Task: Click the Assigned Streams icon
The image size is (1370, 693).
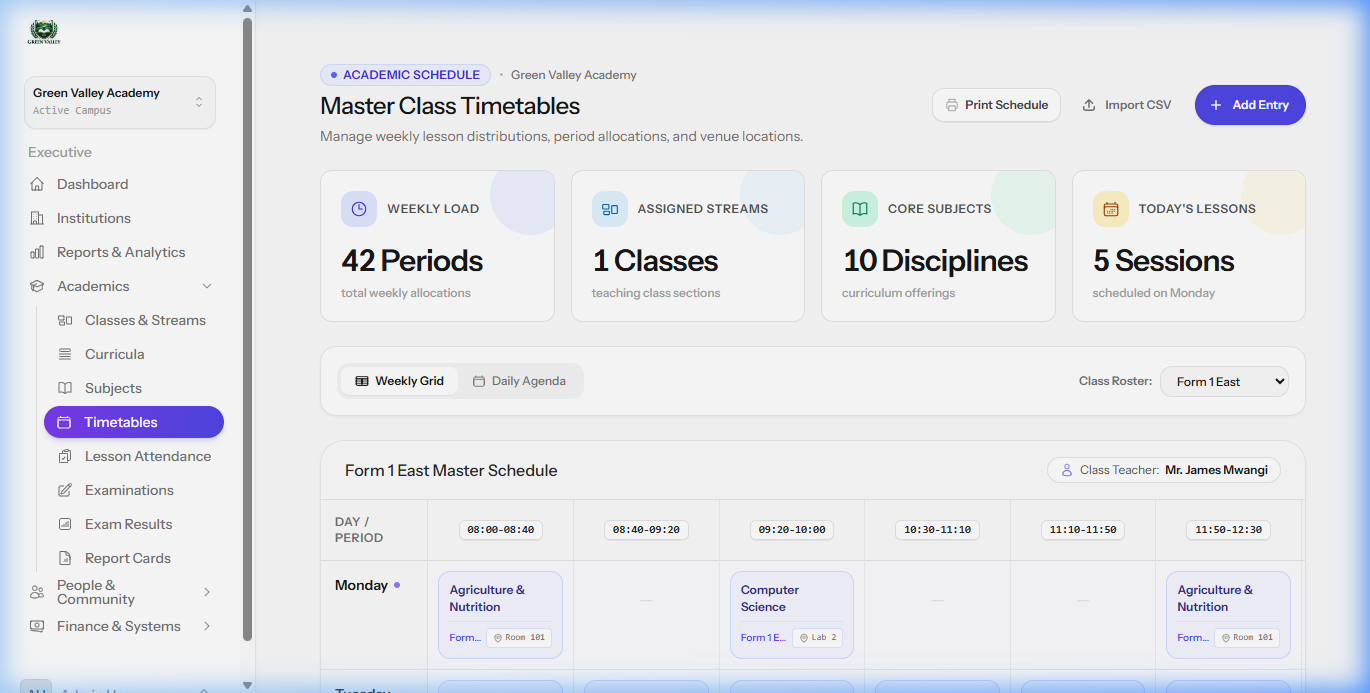Action: [x=610, y=209]
